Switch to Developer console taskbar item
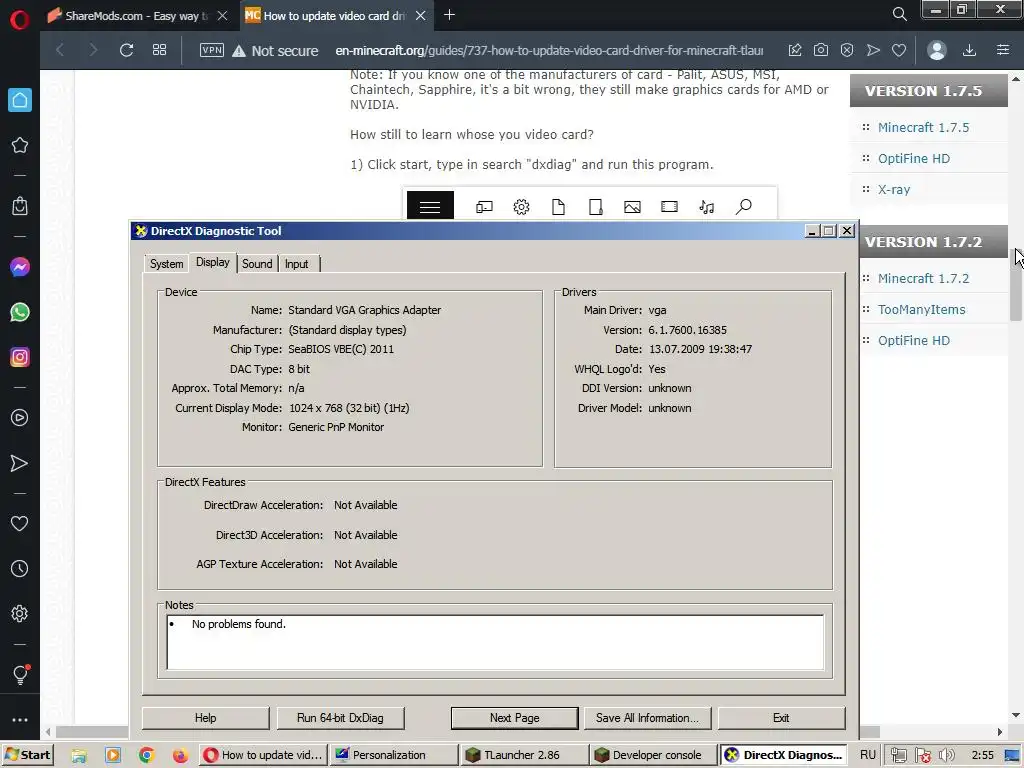 coord(653,755)
